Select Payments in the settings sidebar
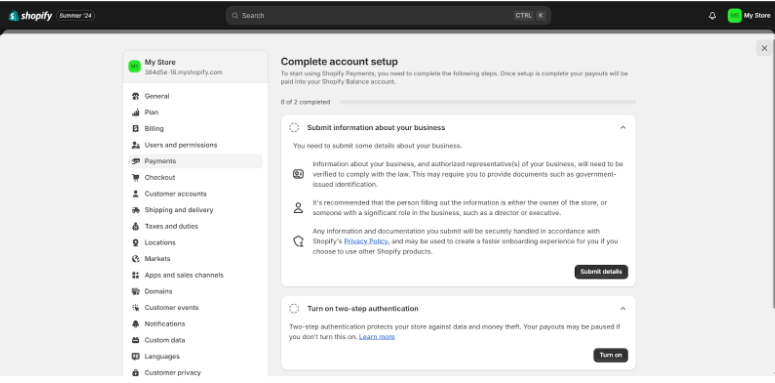This screenshot has height=383, width=775. pyautogui.click(x=196, y=161)
